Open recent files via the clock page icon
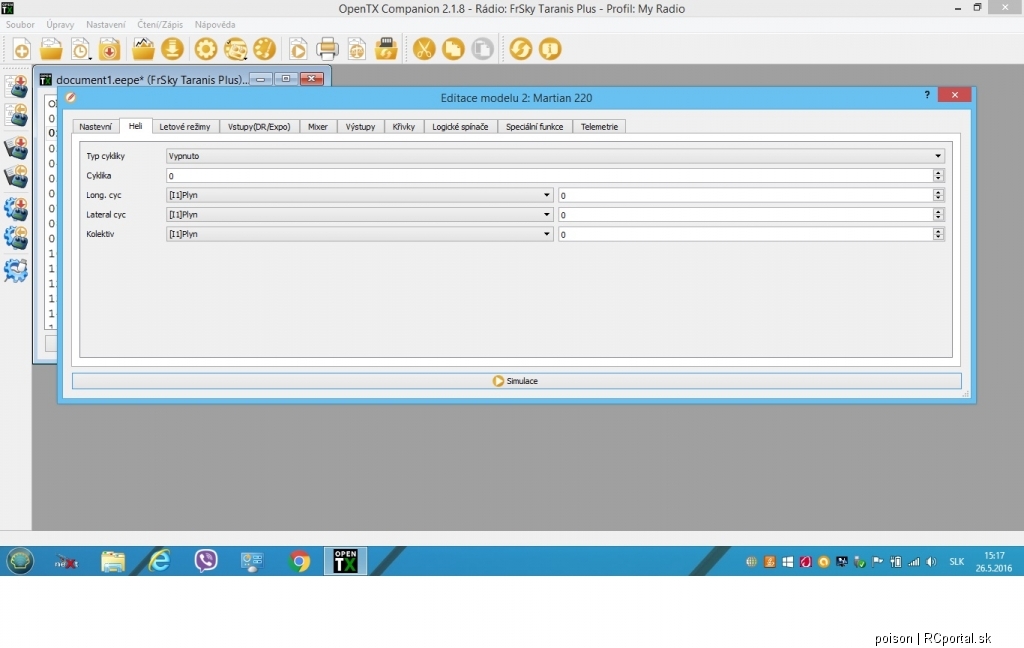This screenshot has height=648, width=1024. (x=80, y=49)
